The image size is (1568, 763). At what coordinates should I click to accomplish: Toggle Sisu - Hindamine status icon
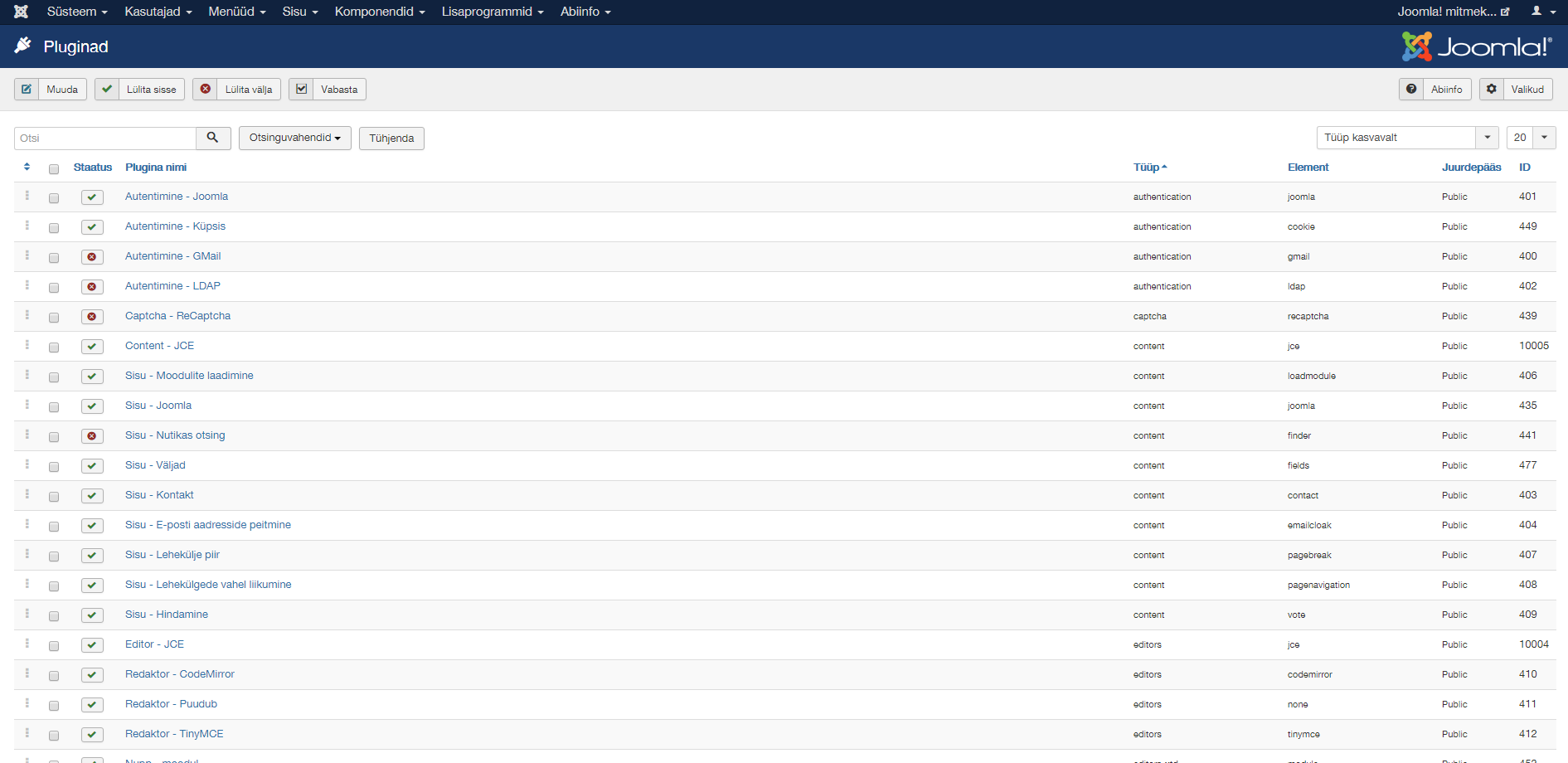pyautogui.click(x=92, y=615)
